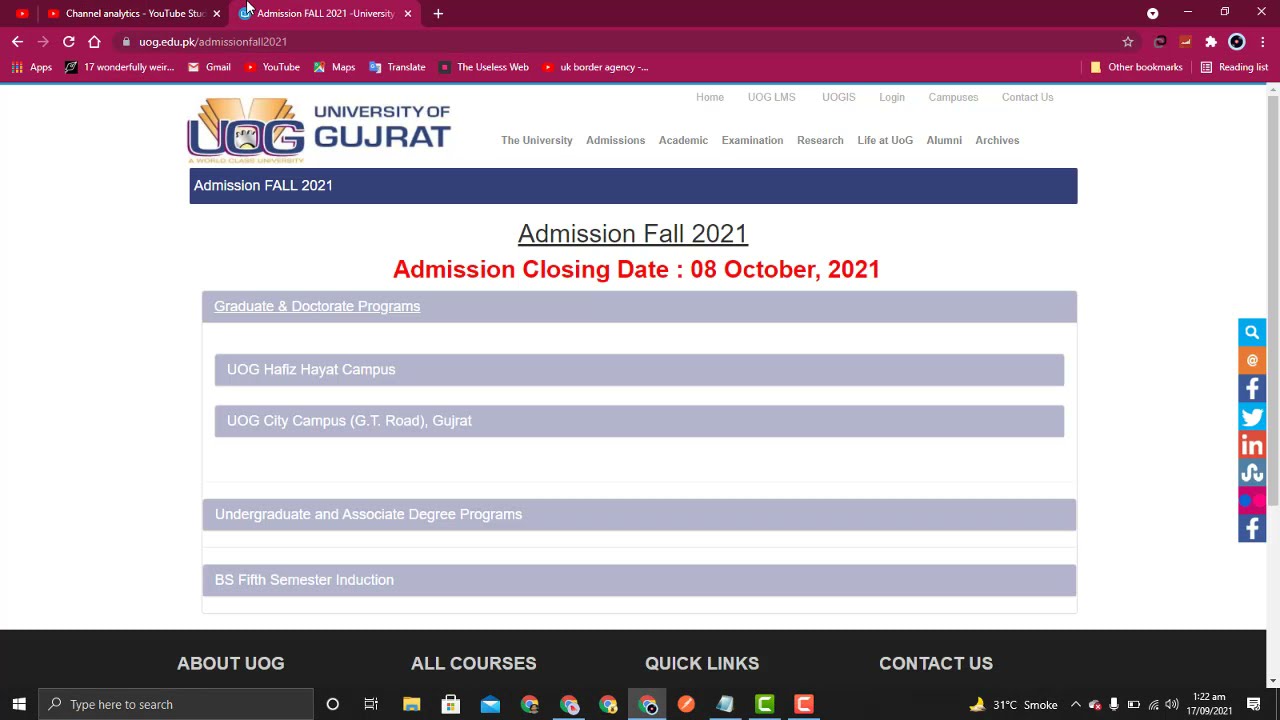Image resolution: width=1280 pixels, height=720 pixels.
Task: Open the Flickr icon in the side bar
Action: tap(1252, 500)
